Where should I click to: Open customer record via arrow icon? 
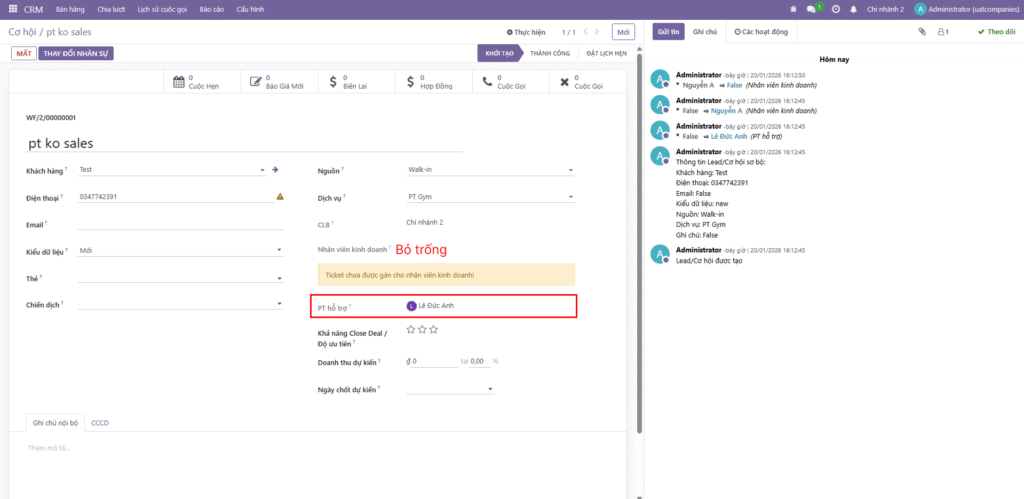click(x=275, y=170)
